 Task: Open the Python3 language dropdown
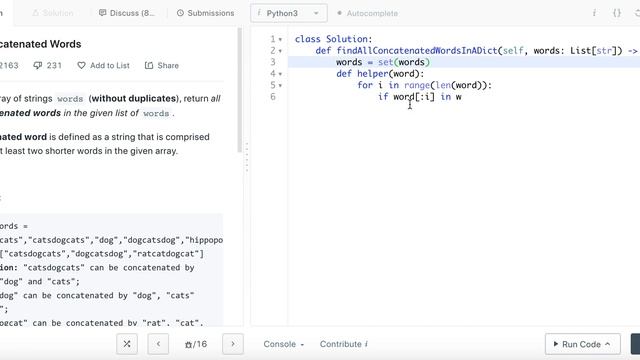pos(289,13)
